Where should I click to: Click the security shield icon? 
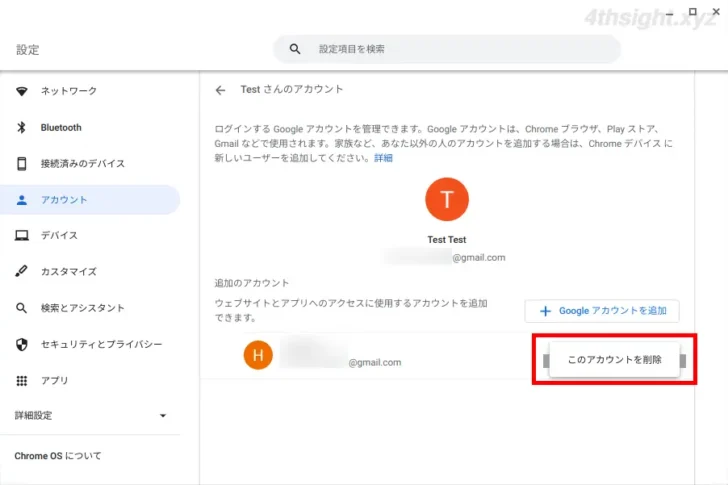coord(21,344)
